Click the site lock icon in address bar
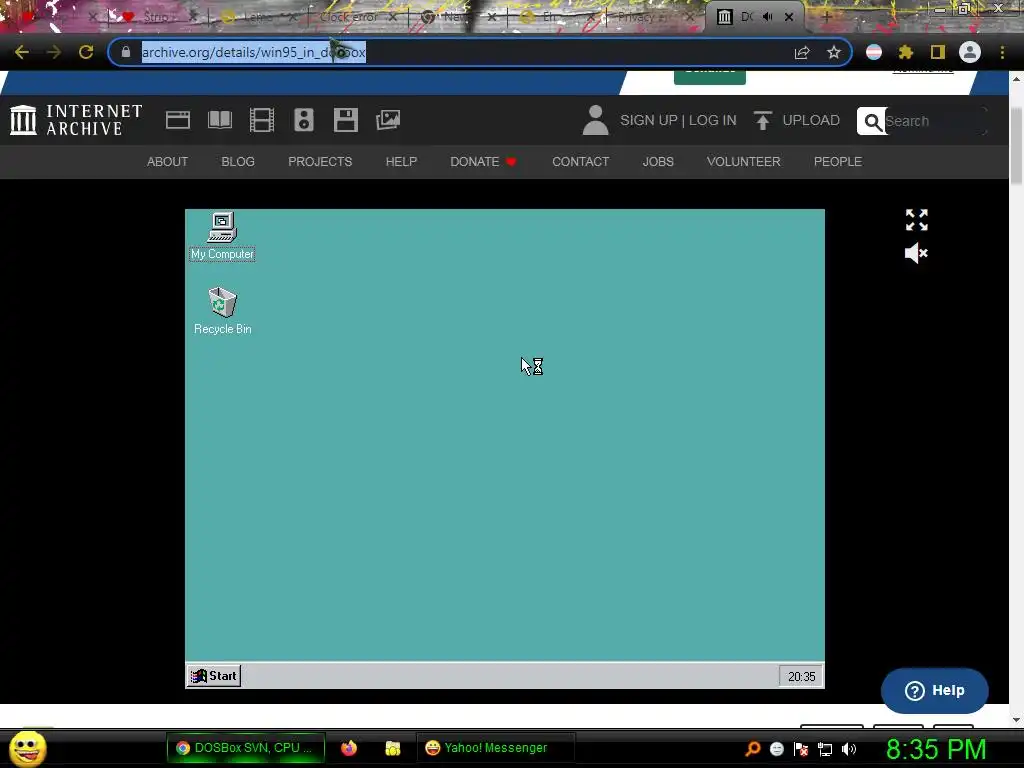This screenshot has width=1024, height=768. pyautogui.click(x=126, y=52)
